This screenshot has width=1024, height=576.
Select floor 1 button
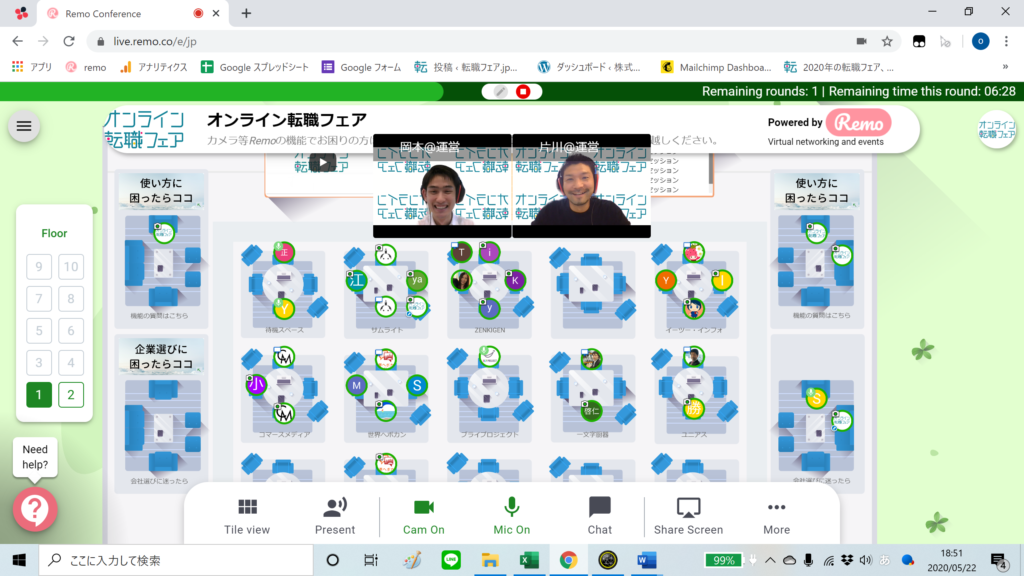tap(39, 394)
